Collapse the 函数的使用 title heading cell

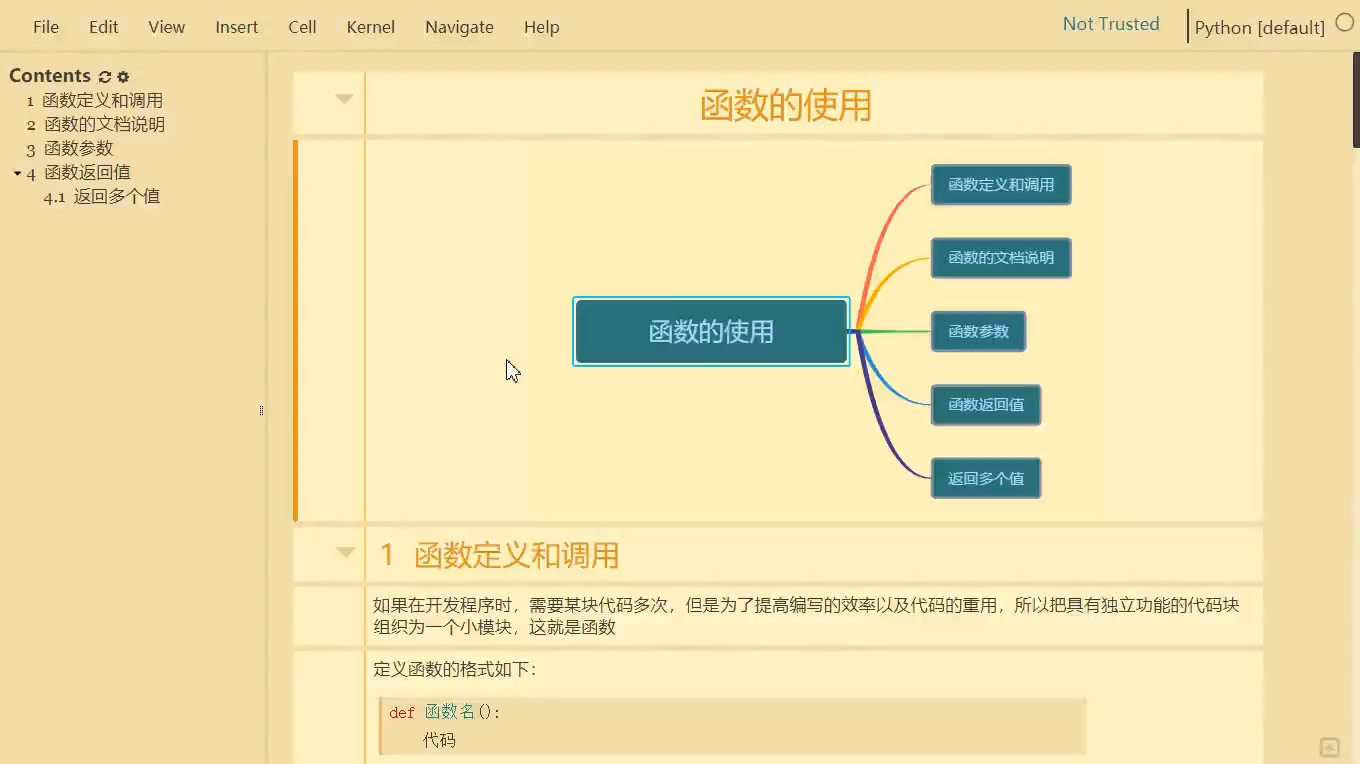(x=344, y=99)
